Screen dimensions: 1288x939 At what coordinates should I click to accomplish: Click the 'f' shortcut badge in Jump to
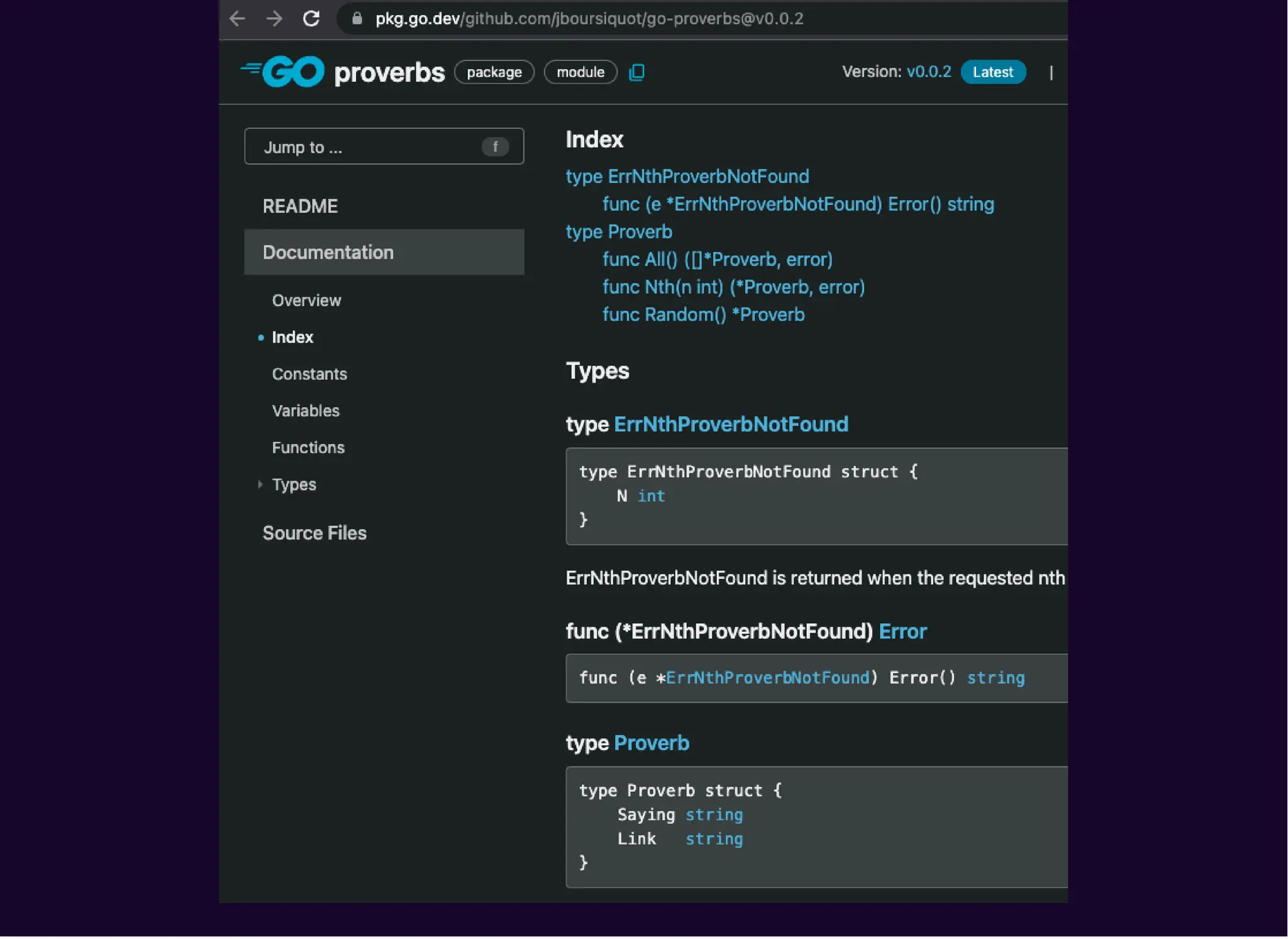click(495, 147)
